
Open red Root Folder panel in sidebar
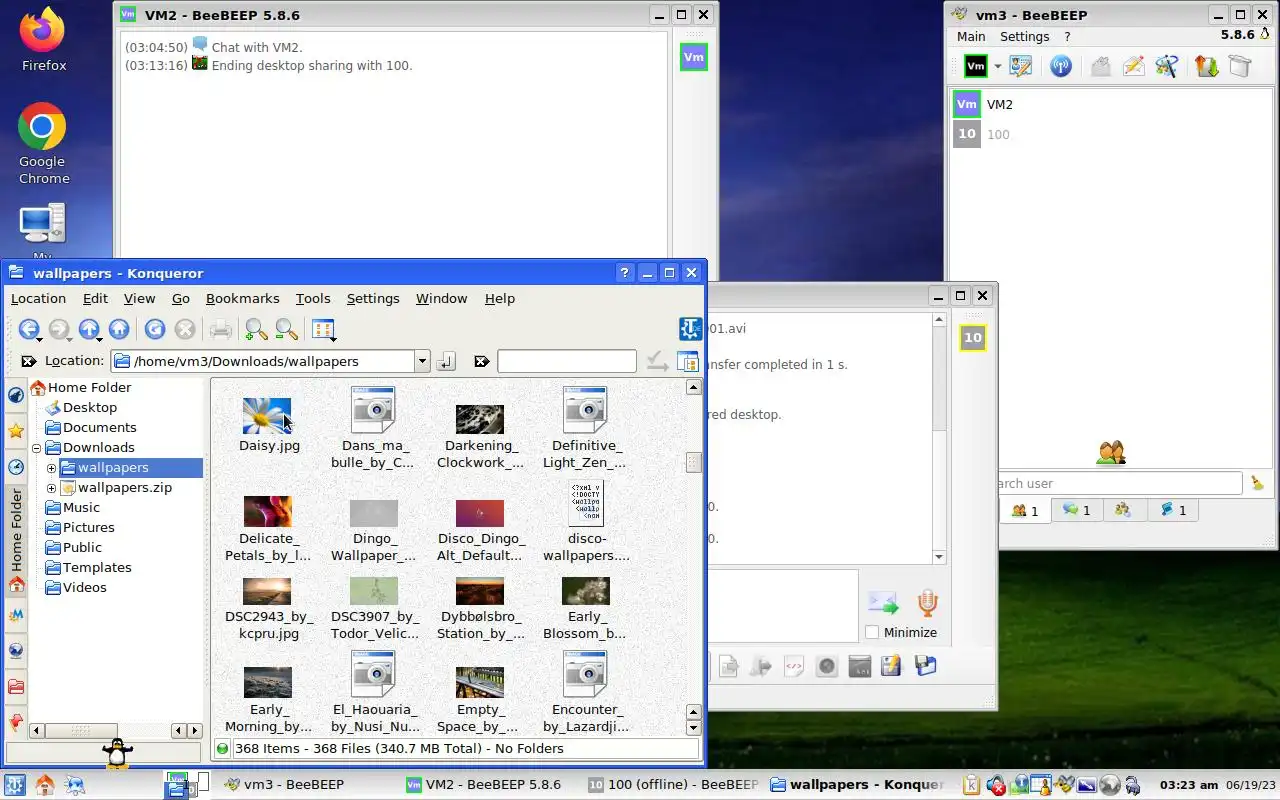point(16,686)
